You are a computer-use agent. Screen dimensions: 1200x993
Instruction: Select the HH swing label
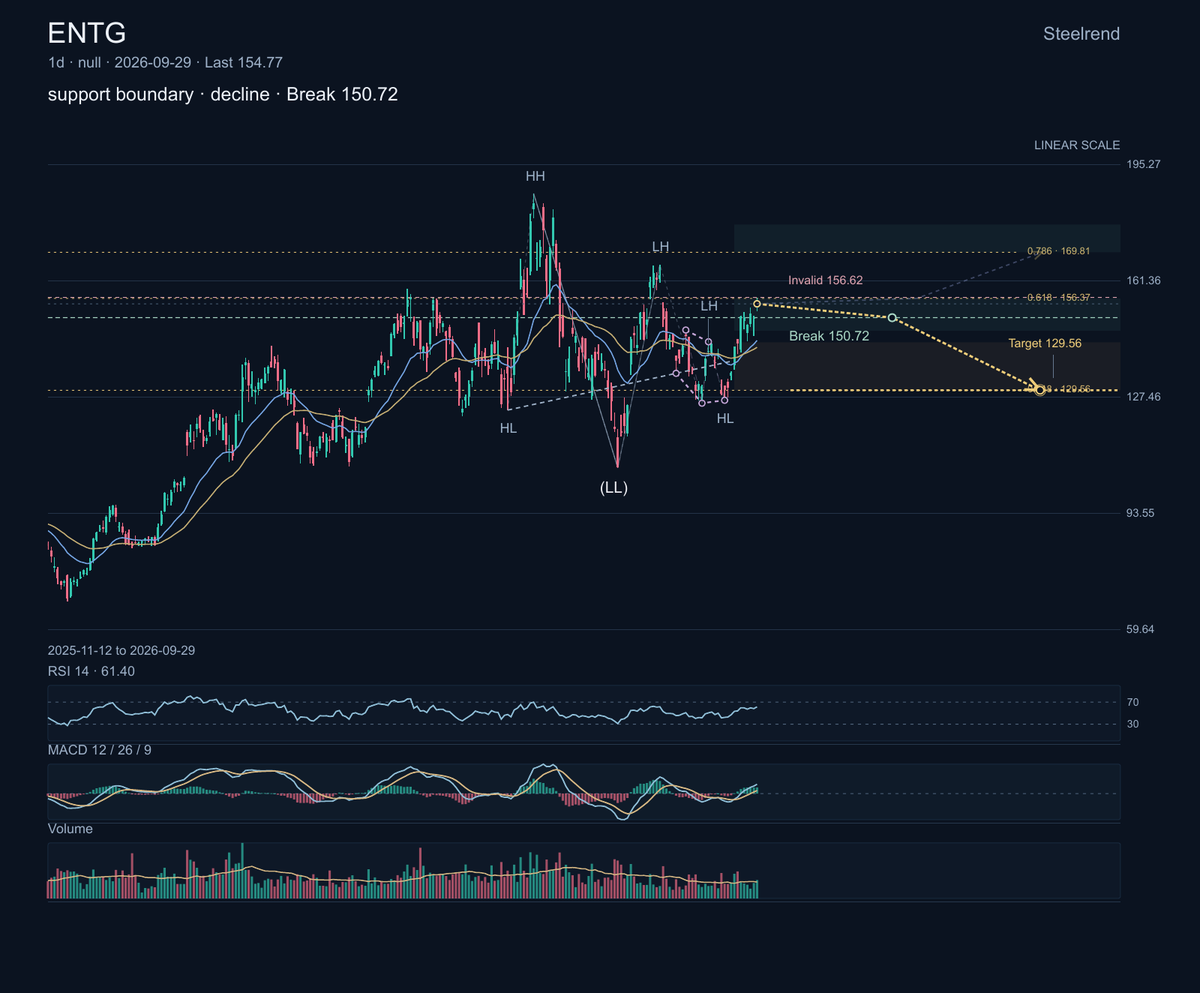[536, 176]
